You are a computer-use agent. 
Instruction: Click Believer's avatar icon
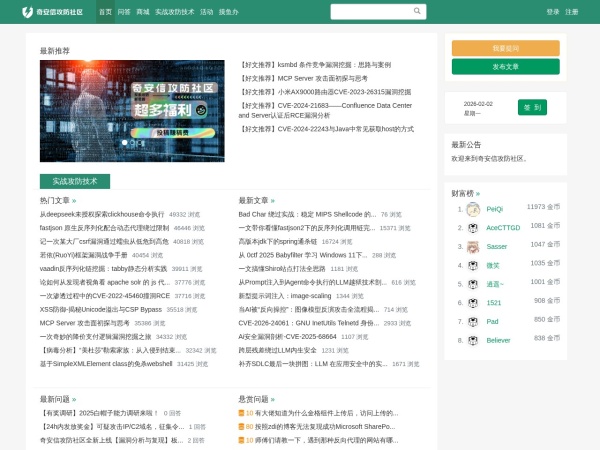pos(474,340)
